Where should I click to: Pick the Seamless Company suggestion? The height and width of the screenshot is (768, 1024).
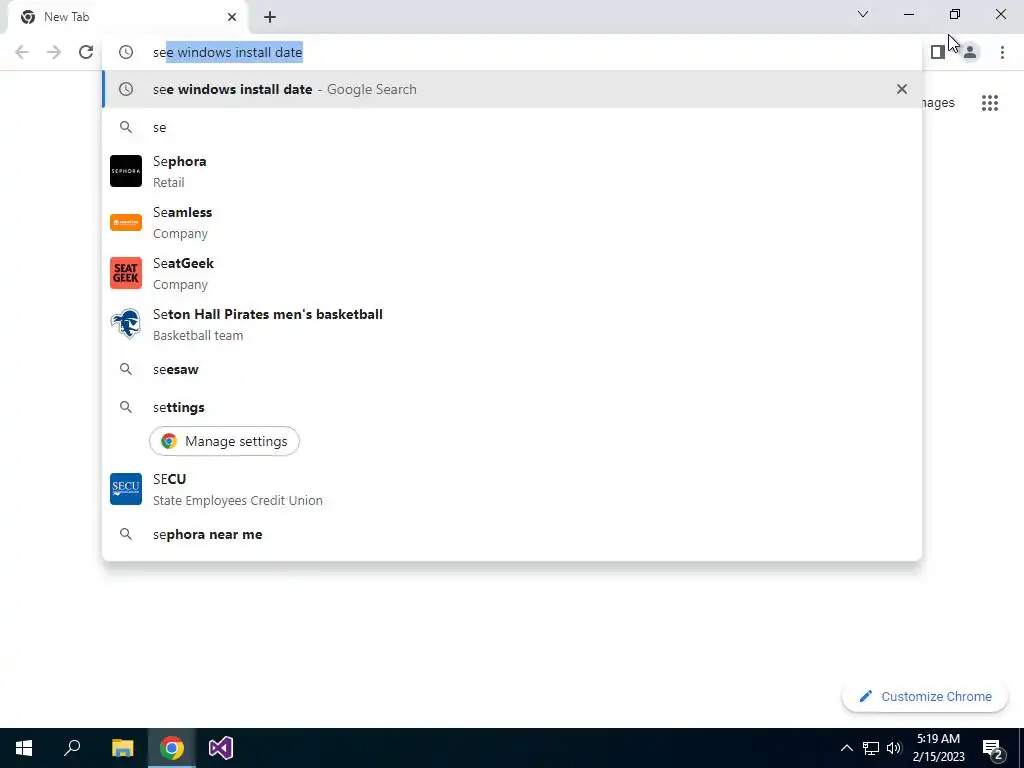(x=513, y=222)
